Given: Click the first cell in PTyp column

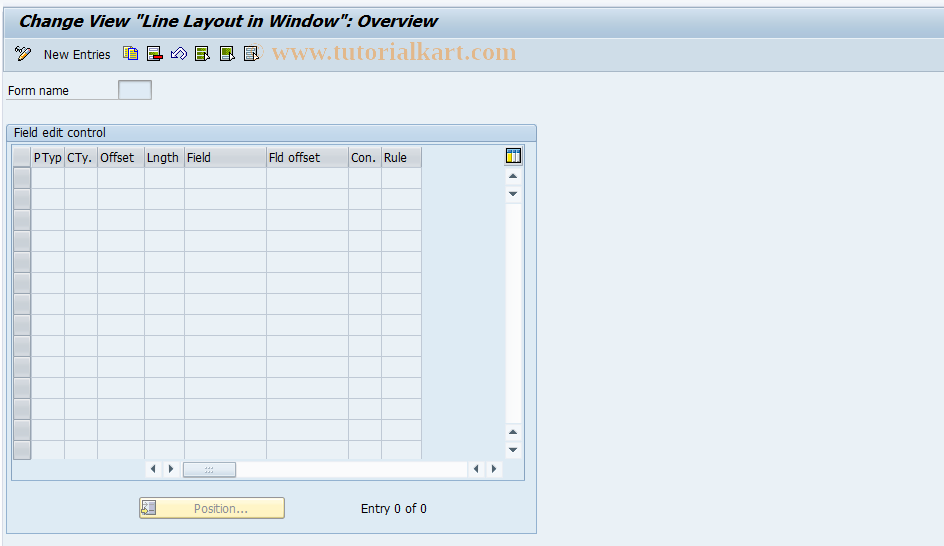Looking at the screenshot, I should click(48, 178).
